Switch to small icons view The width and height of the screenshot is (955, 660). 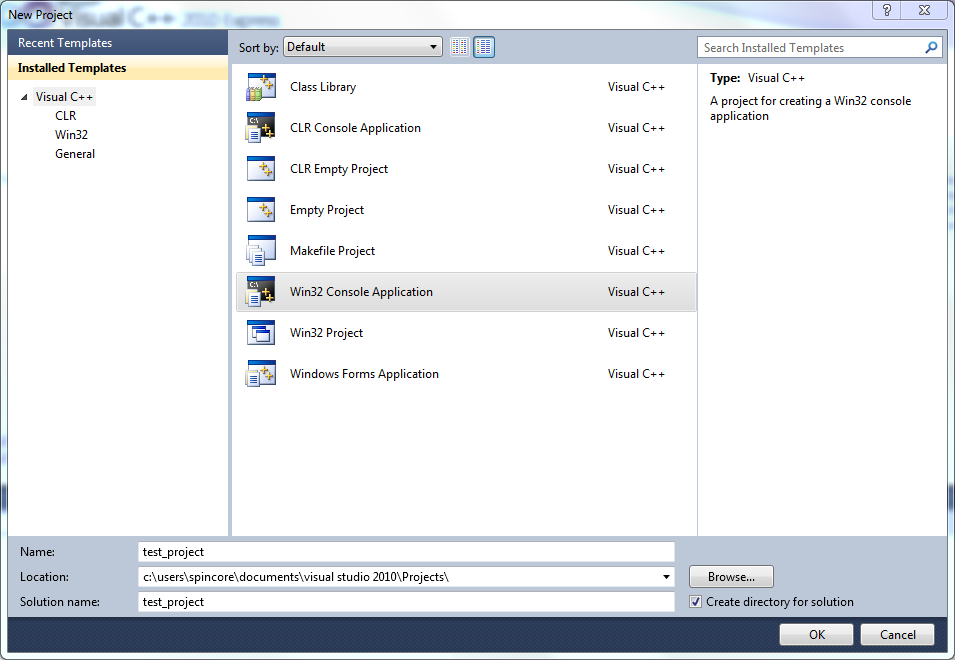(x=460, y=47)
